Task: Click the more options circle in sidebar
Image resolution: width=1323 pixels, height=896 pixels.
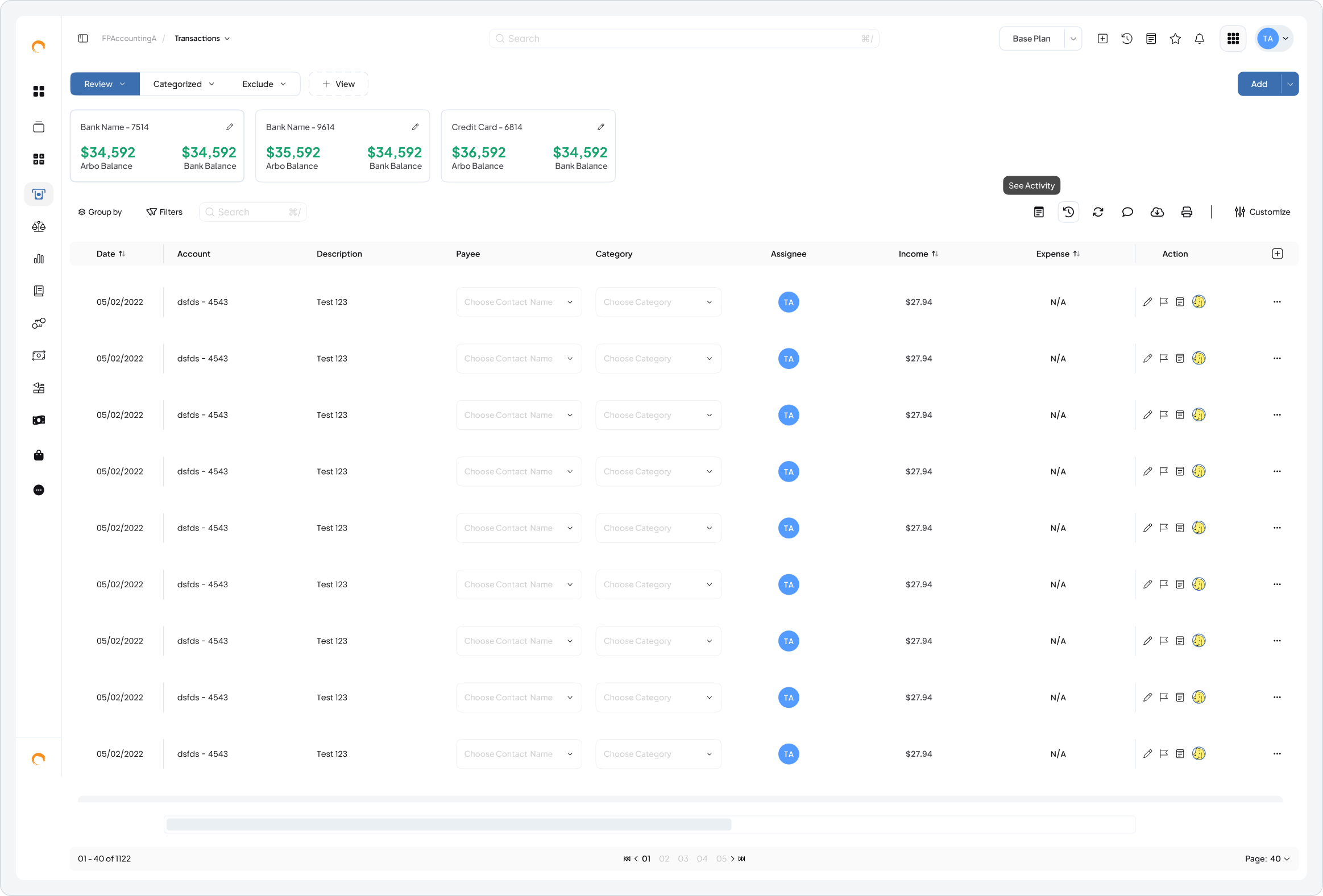Action: [x=39, y=490]
